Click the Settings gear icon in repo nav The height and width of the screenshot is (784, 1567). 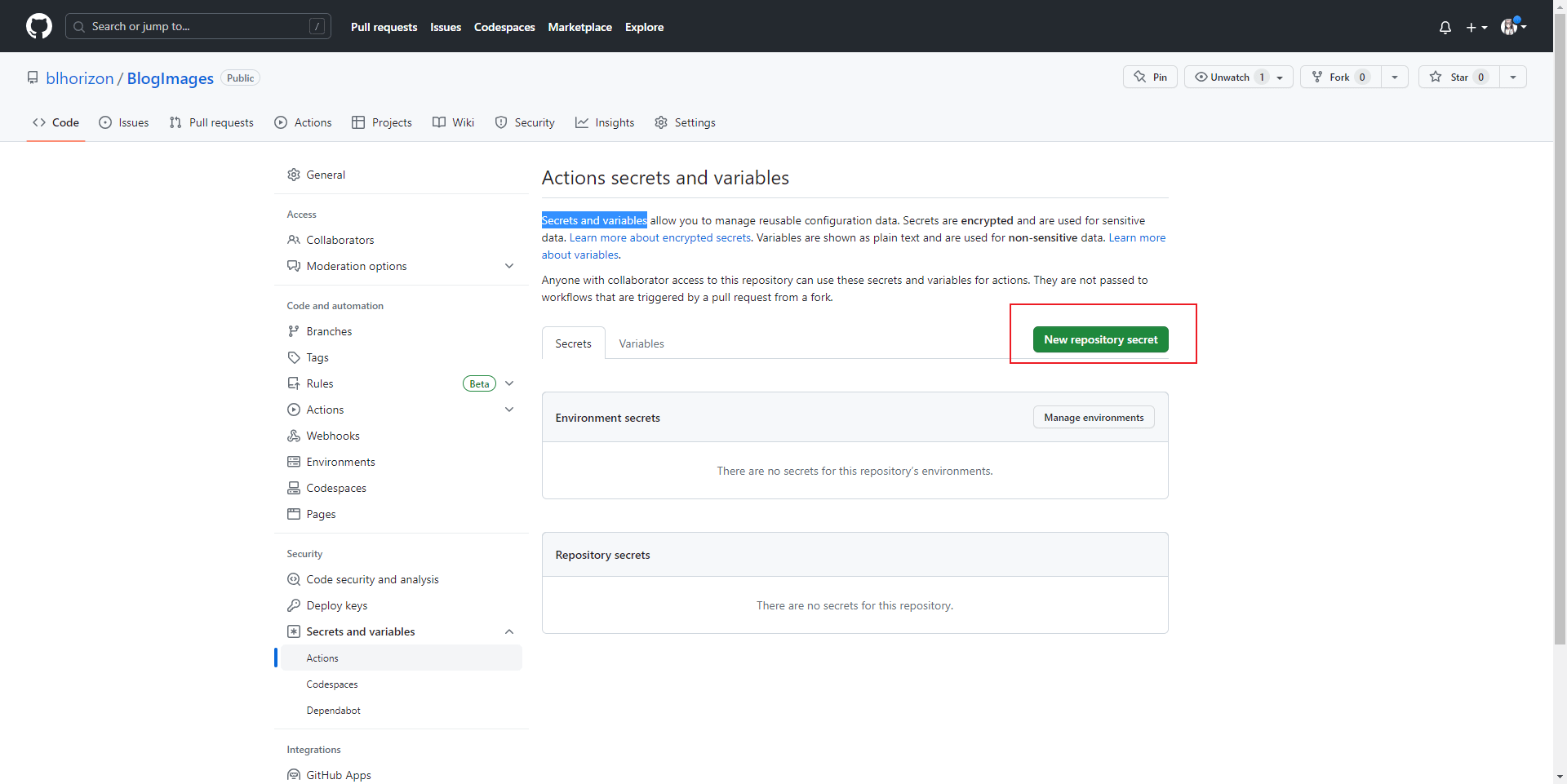[661, 122]
